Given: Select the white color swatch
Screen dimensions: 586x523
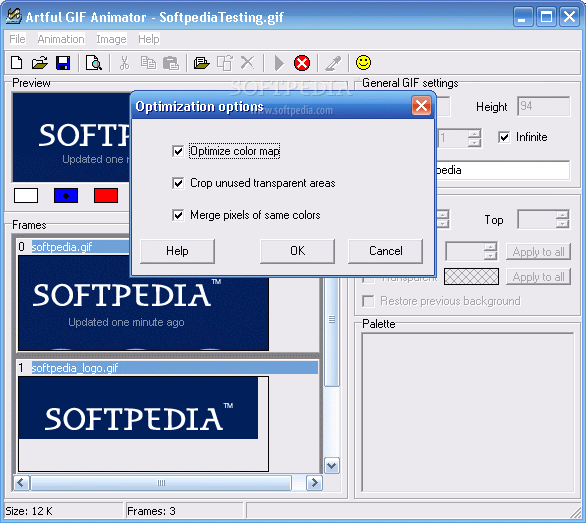Looking at the screenshot, I should pyautogui.click(x=26, y=196).
